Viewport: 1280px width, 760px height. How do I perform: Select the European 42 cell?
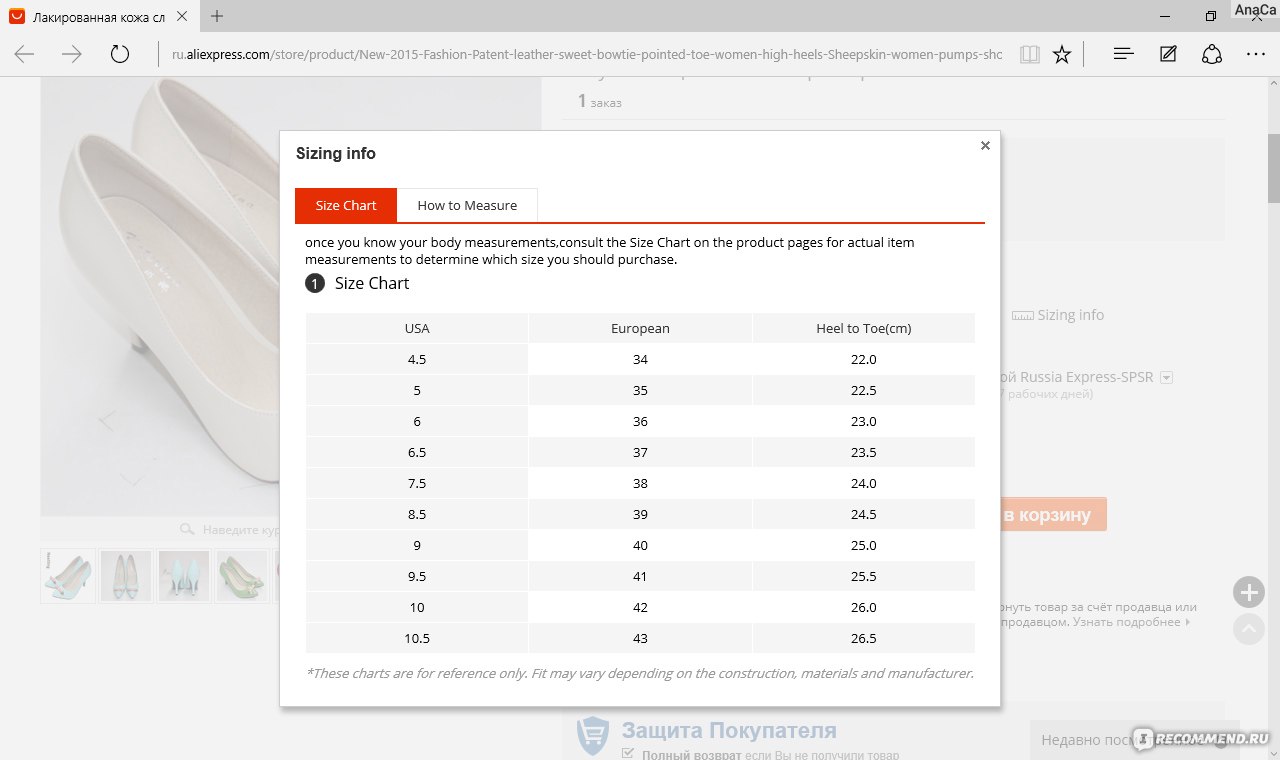[x=640, y=607]
